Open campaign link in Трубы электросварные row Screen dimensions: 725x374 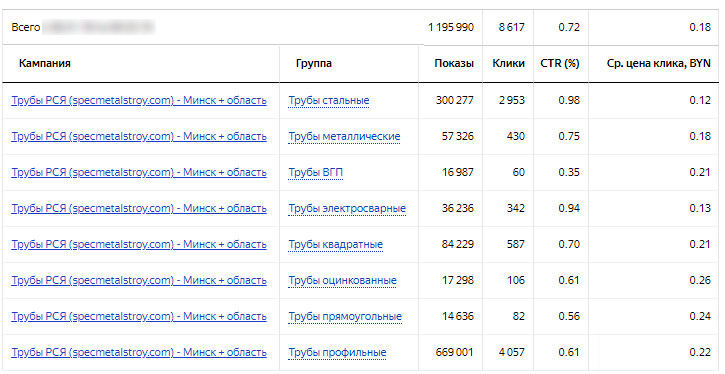coord(139,208)
